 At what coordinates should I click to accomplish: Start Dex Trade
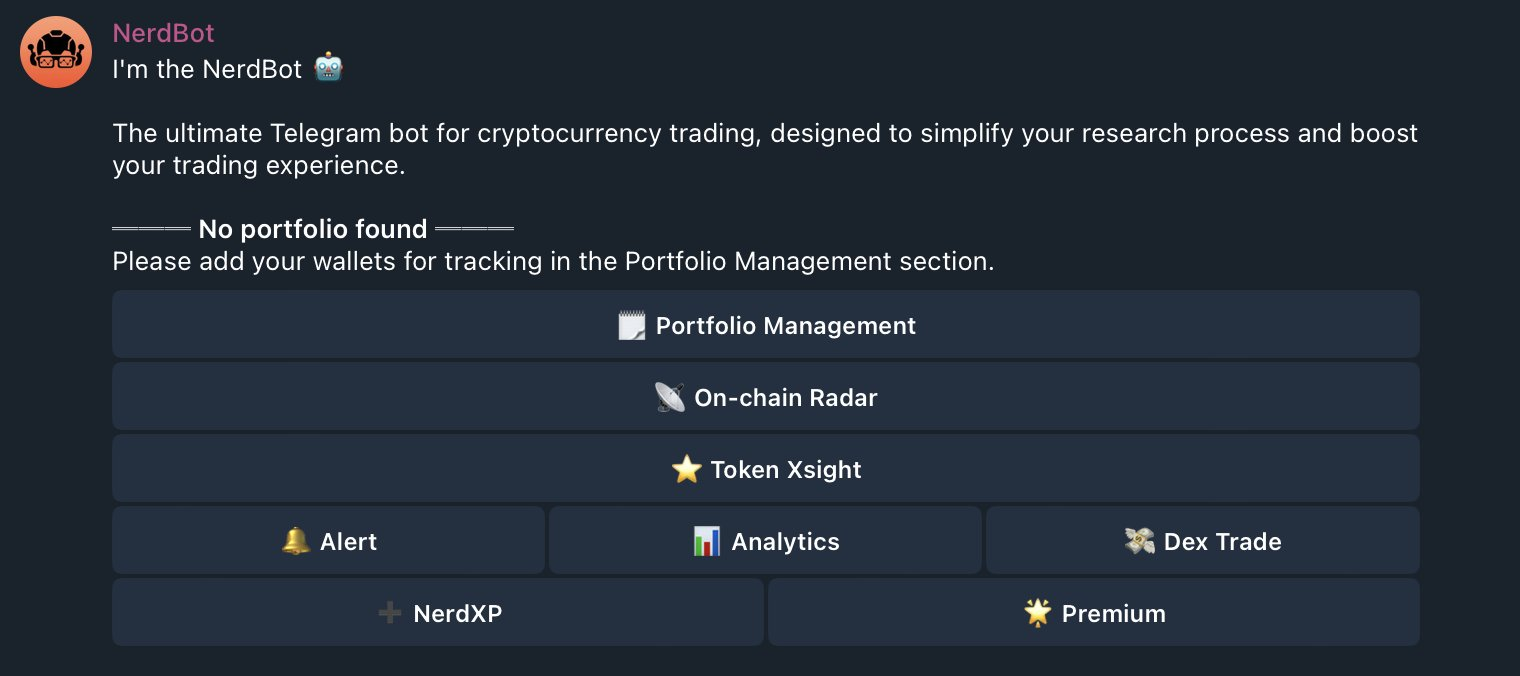click(x=1203, y=540)
